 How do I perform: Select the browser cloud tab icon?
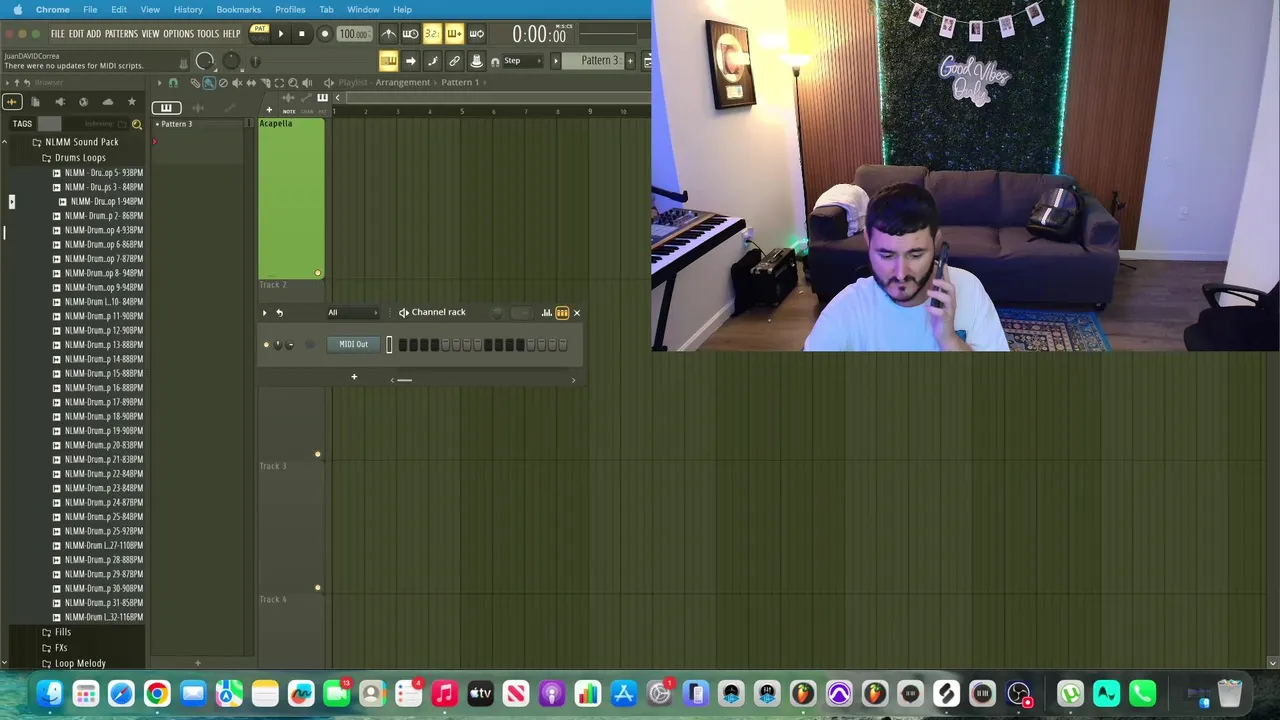click(108, 102)
